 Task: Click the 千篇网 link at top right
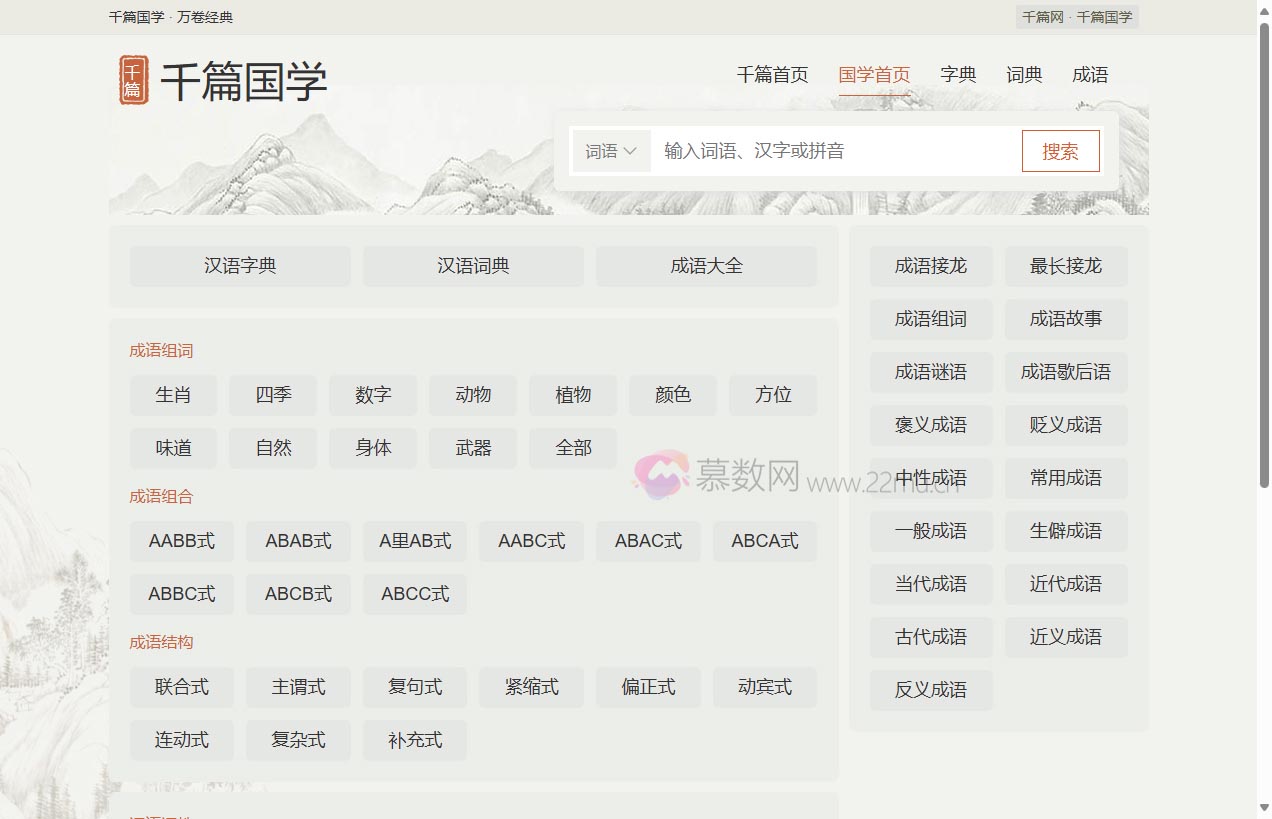click(1040, 17)
